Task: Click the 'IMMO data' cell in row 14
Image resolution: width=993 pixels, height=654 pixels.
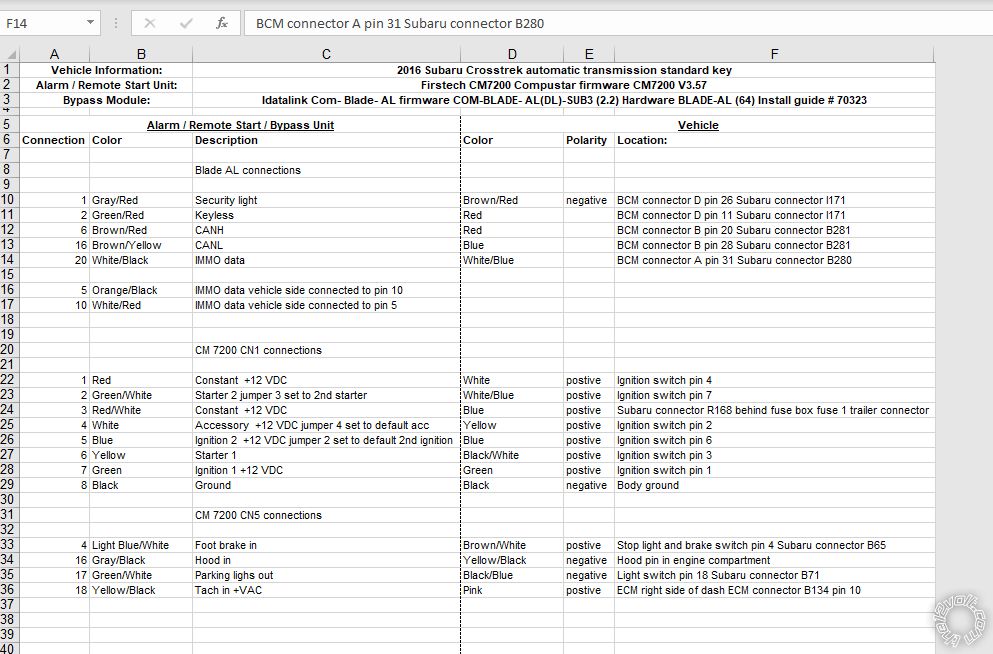Action: tap(326, 260)
